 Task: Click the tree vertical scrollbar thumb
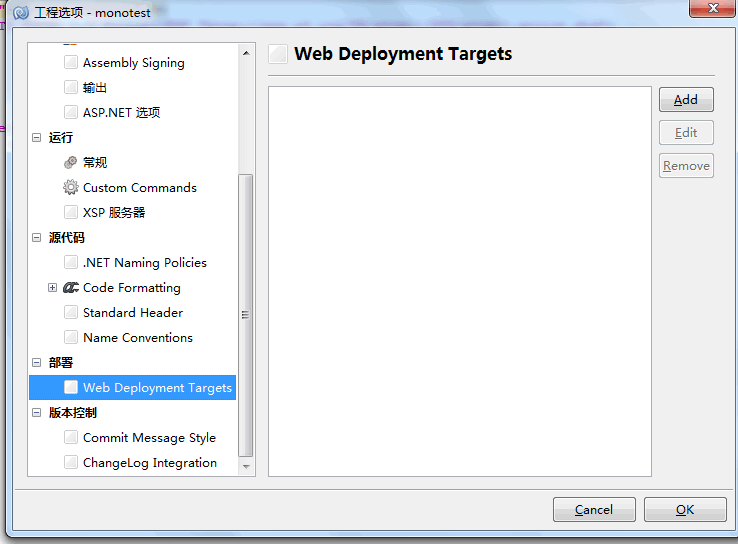point(246,315)
